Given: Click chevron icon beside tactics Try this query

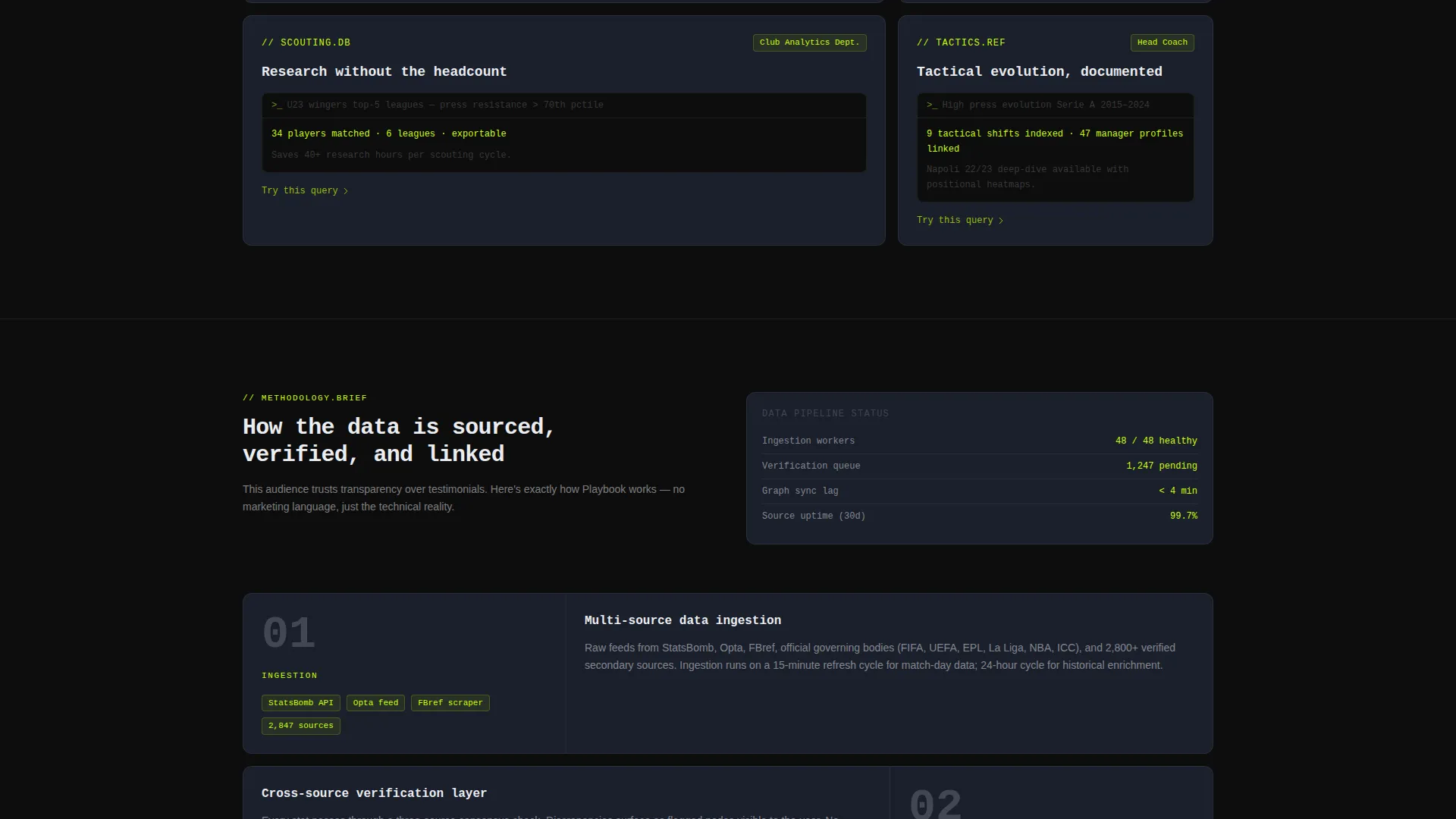Looking at the screenshot, I should [x=1001, y=221].
